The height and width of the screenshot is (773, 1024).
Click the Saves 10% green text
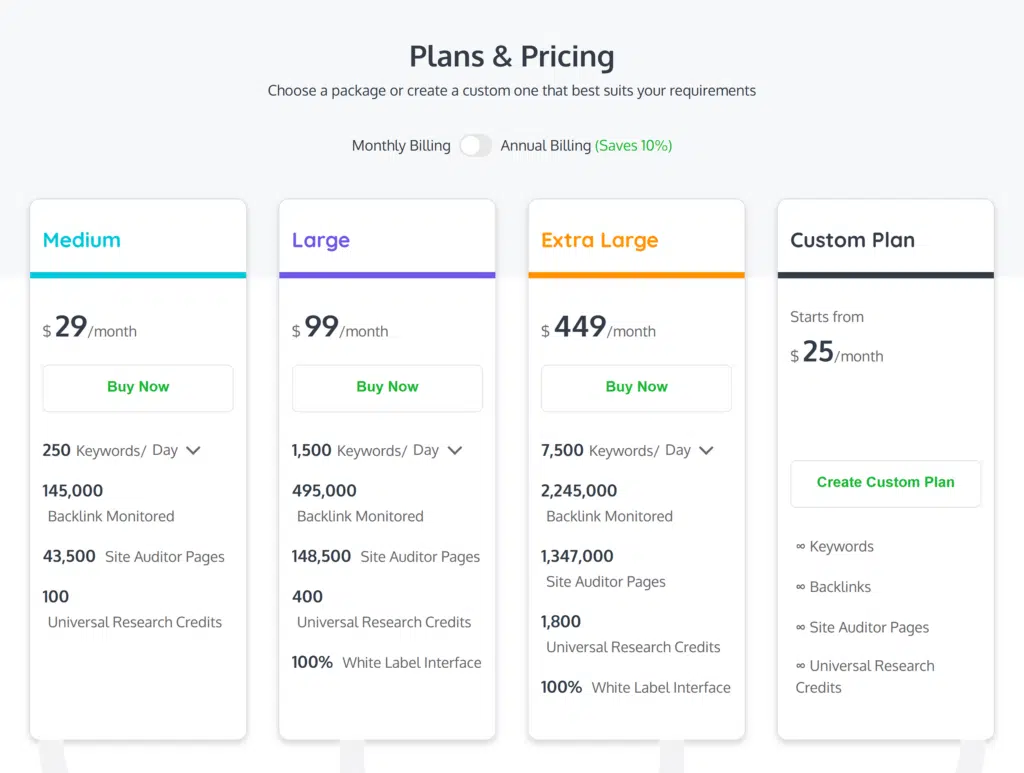click(634, 146)
